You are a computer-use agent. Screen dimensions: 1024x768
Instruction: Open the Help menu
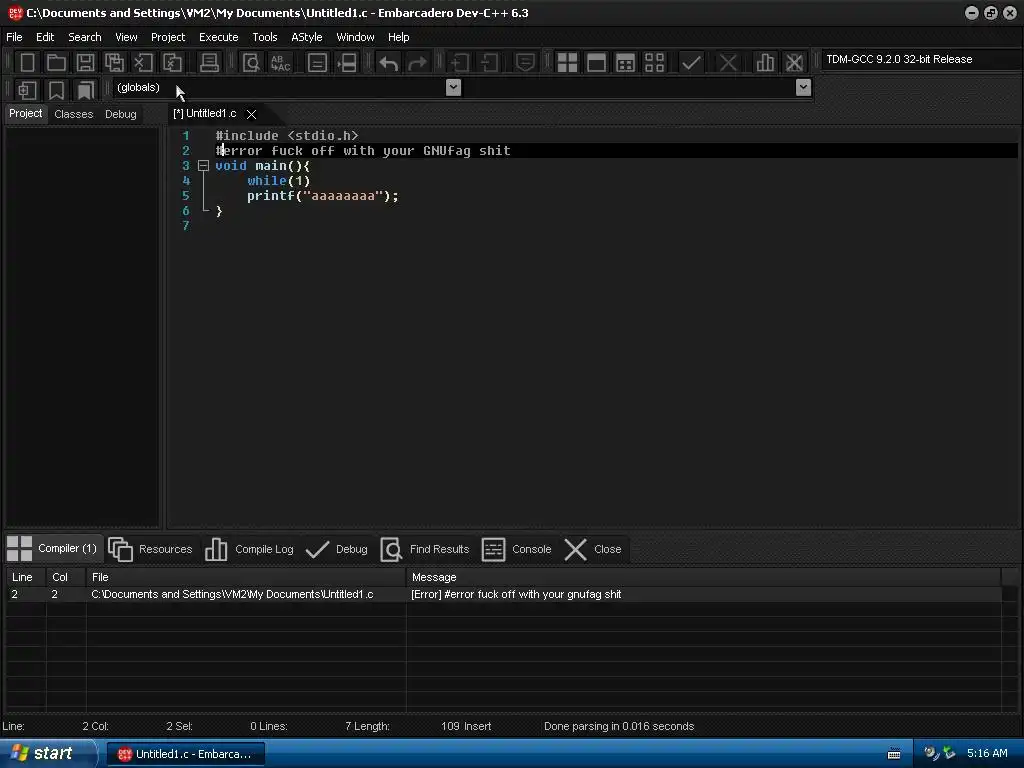pos(398,37)
